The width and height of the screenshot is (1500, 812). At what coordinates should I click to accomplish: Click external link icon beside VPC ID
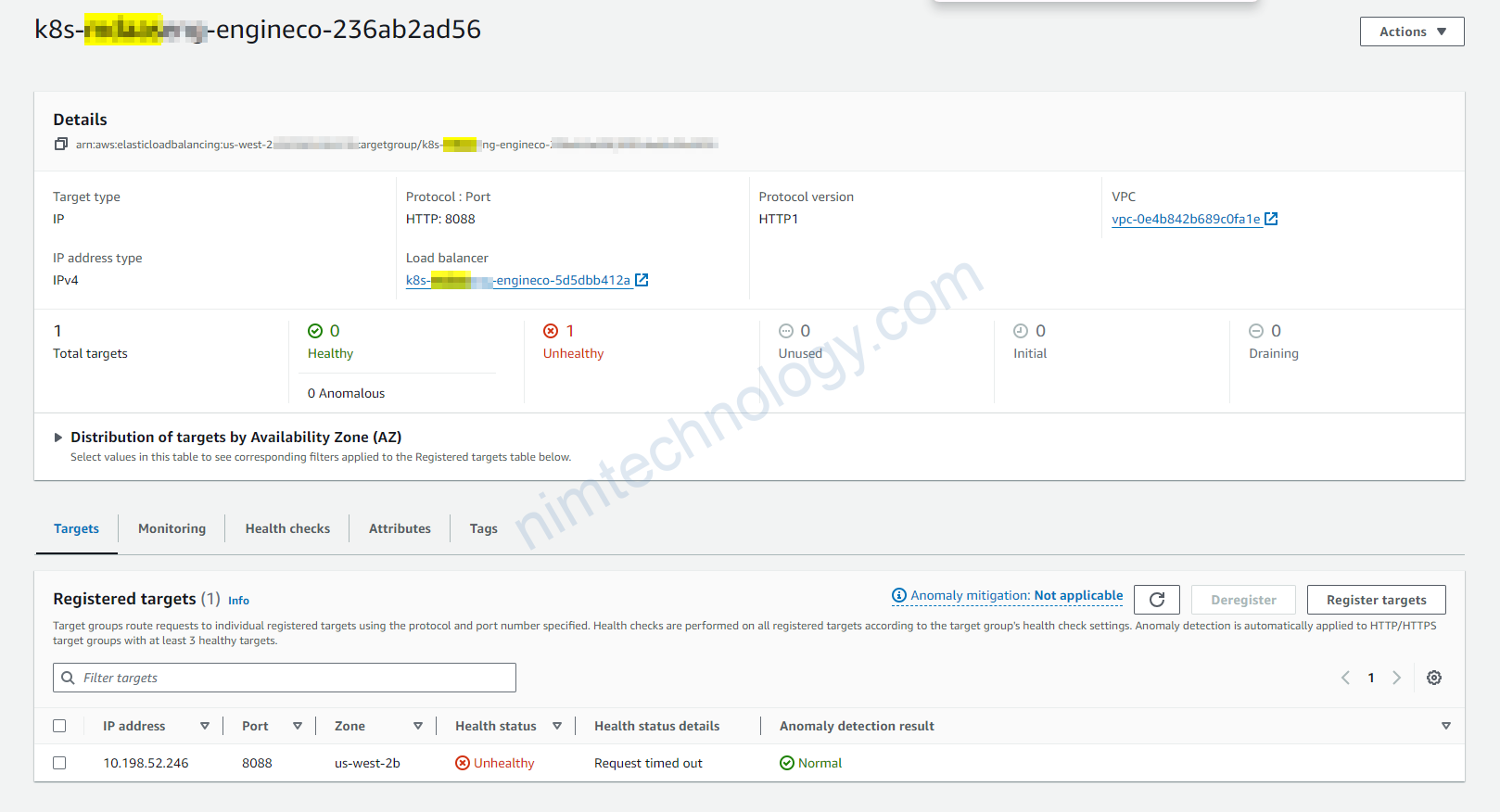(x=1271, y=219)
